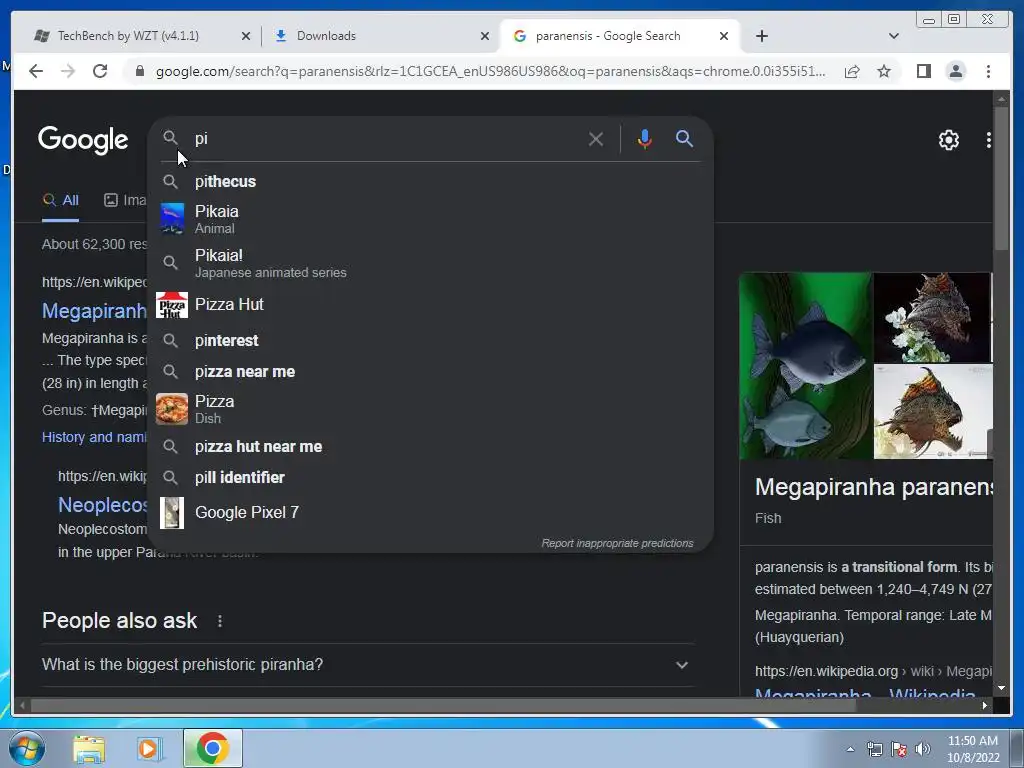Open the Megapiranha result link
This screenshot has height=768, width=1024.
[x=95, y=312]
